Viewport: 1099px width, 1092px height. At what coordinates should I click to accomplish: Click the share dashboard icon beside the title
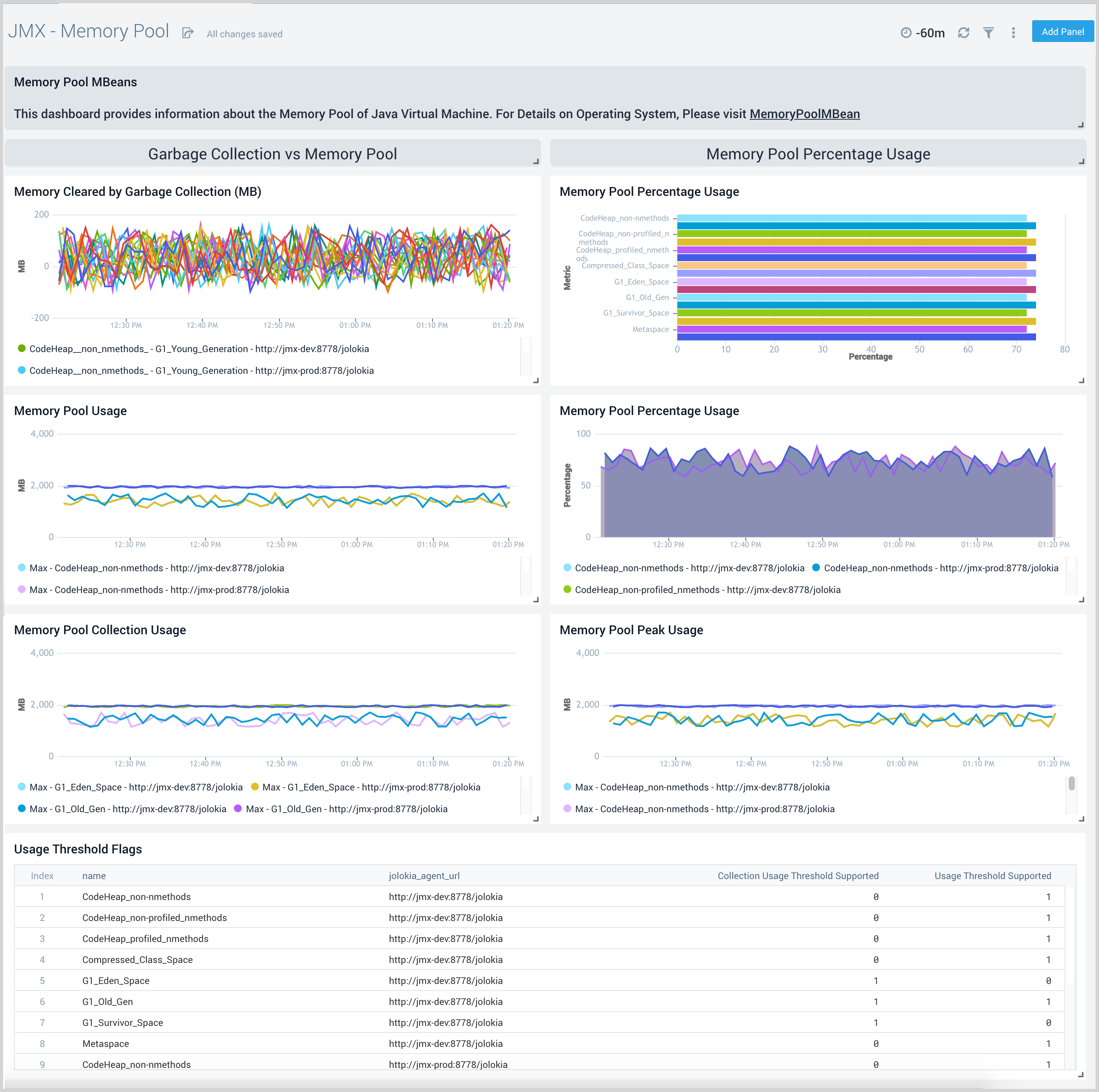click(188, 32)
